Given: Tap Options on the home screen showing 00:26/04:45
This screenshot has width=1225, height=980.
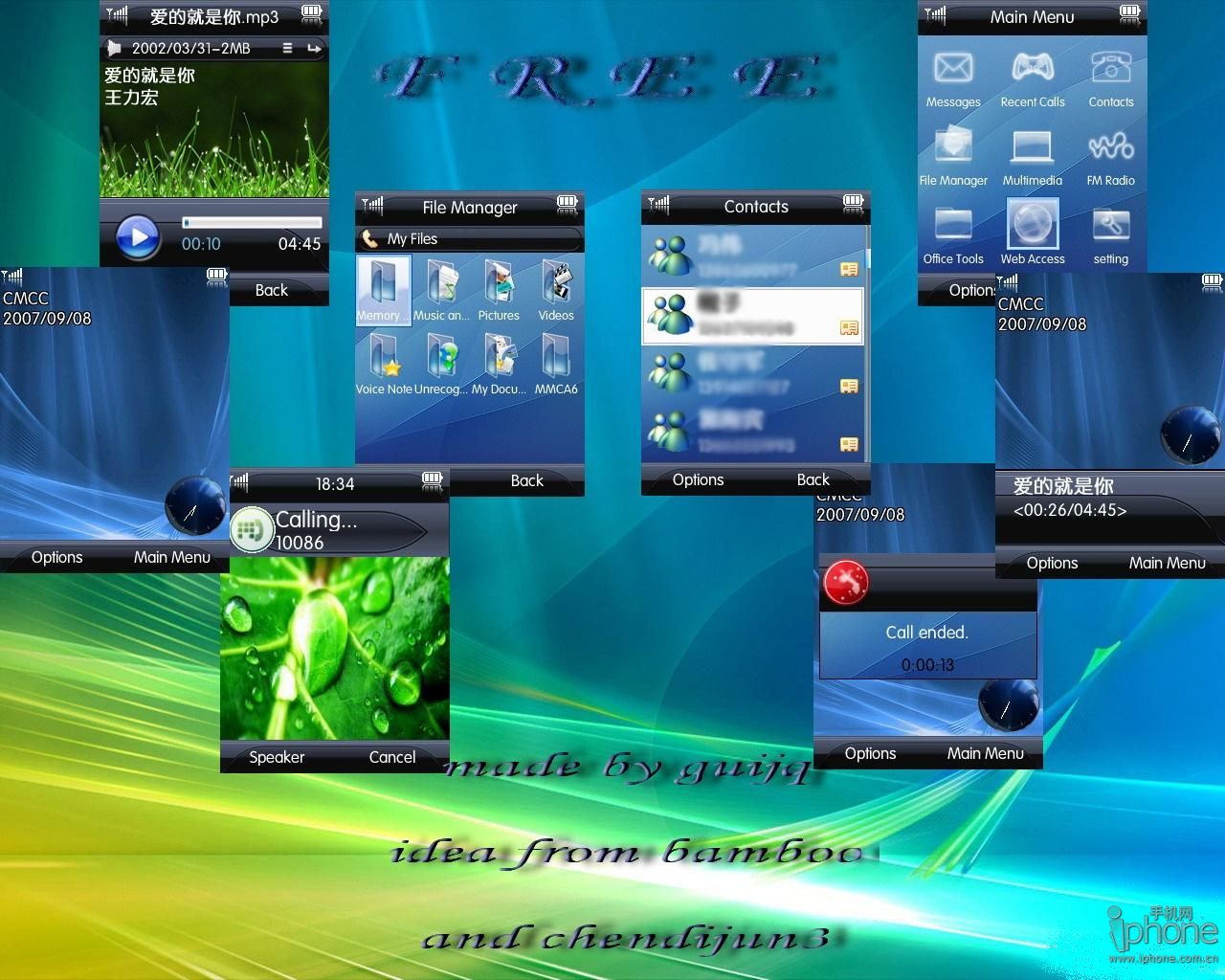Looking at the screenshot, I should (1052, 564).
